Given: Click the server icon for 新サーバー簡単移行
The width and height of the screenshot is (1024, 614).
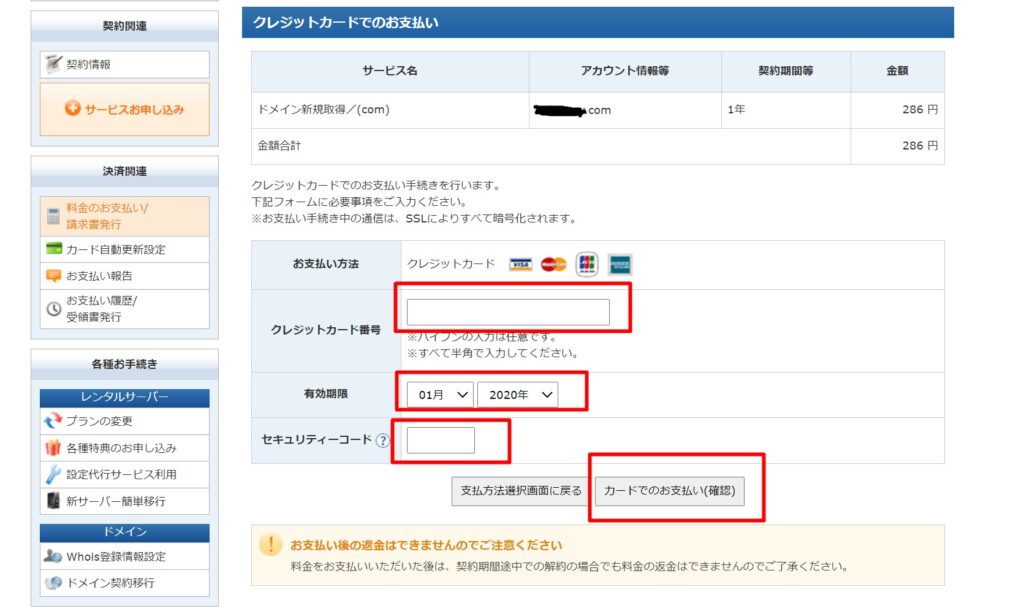Looking at the screenshot, I should pyautogui.click(x=54, y=500).
